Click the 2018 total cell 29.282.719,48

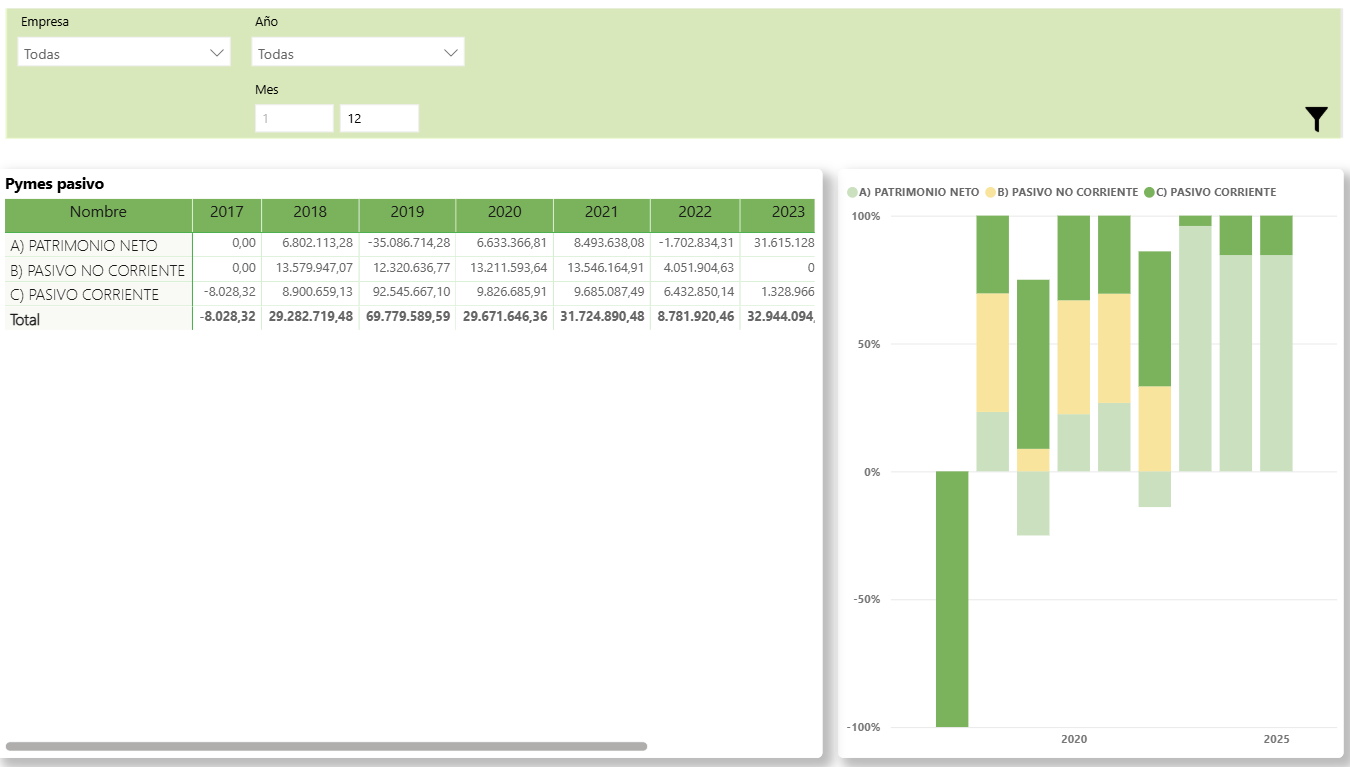pos(310,318)
